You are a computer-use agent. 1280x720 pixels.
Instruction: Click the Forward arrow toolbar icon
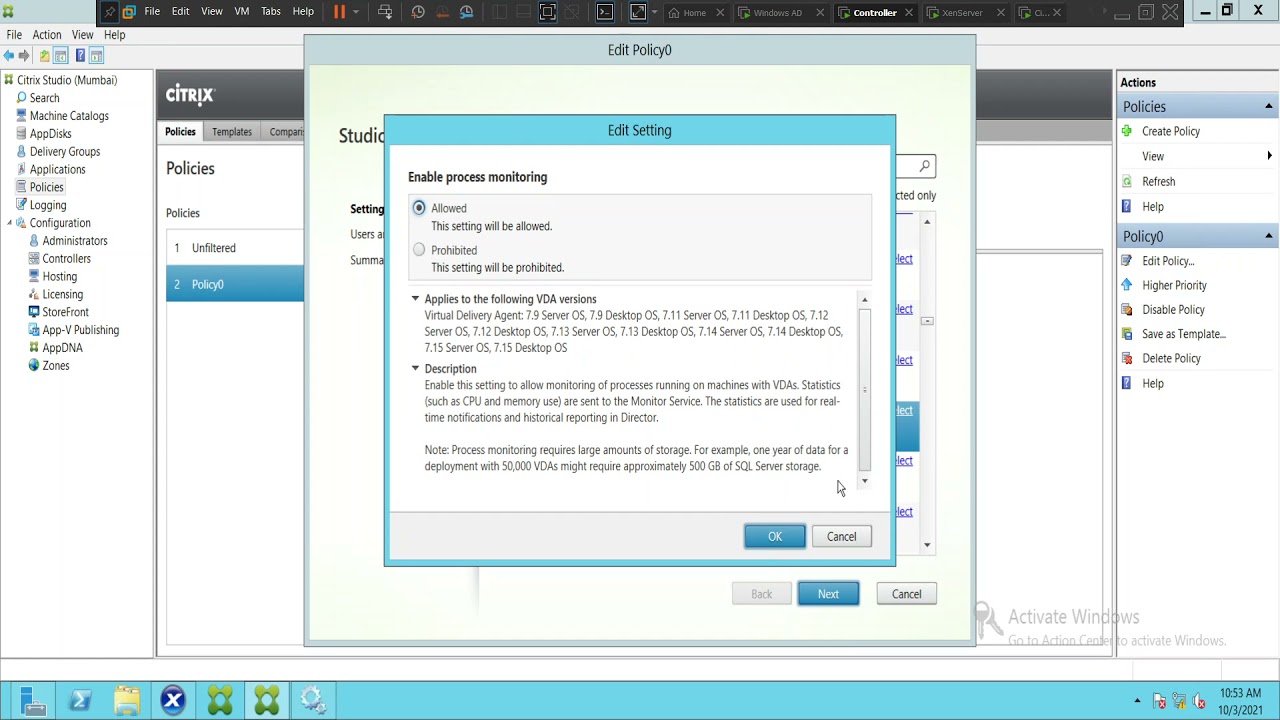point(23,56)
